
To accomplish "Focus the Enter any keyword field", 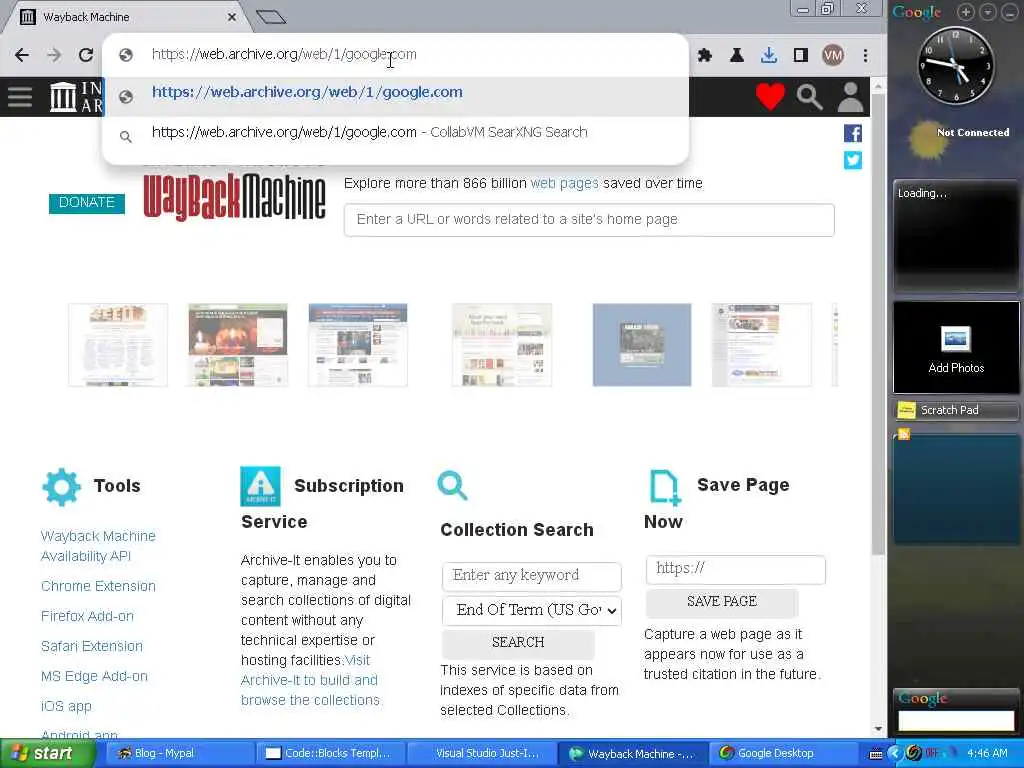I will point(532,576).
